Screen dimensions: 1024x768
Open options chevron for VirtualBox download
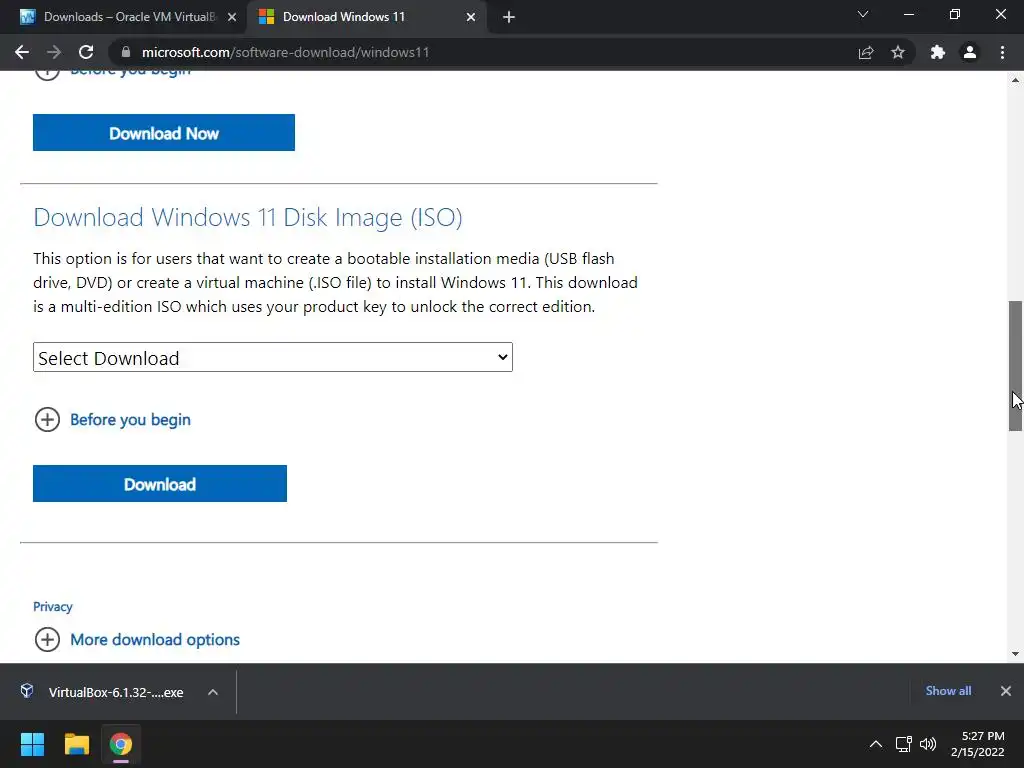pos(213,692)
